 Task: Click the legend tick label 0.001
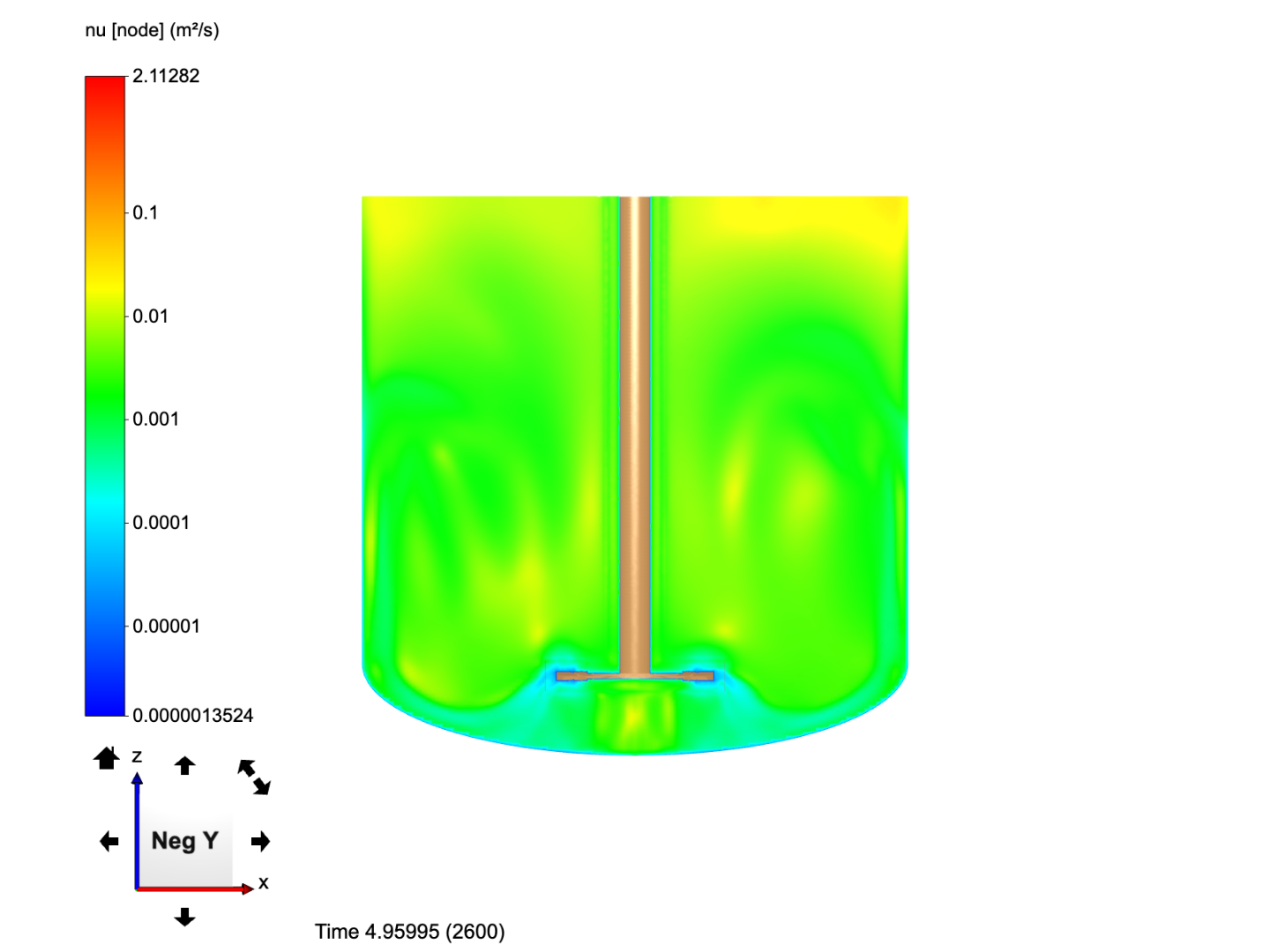click(155, 419)
